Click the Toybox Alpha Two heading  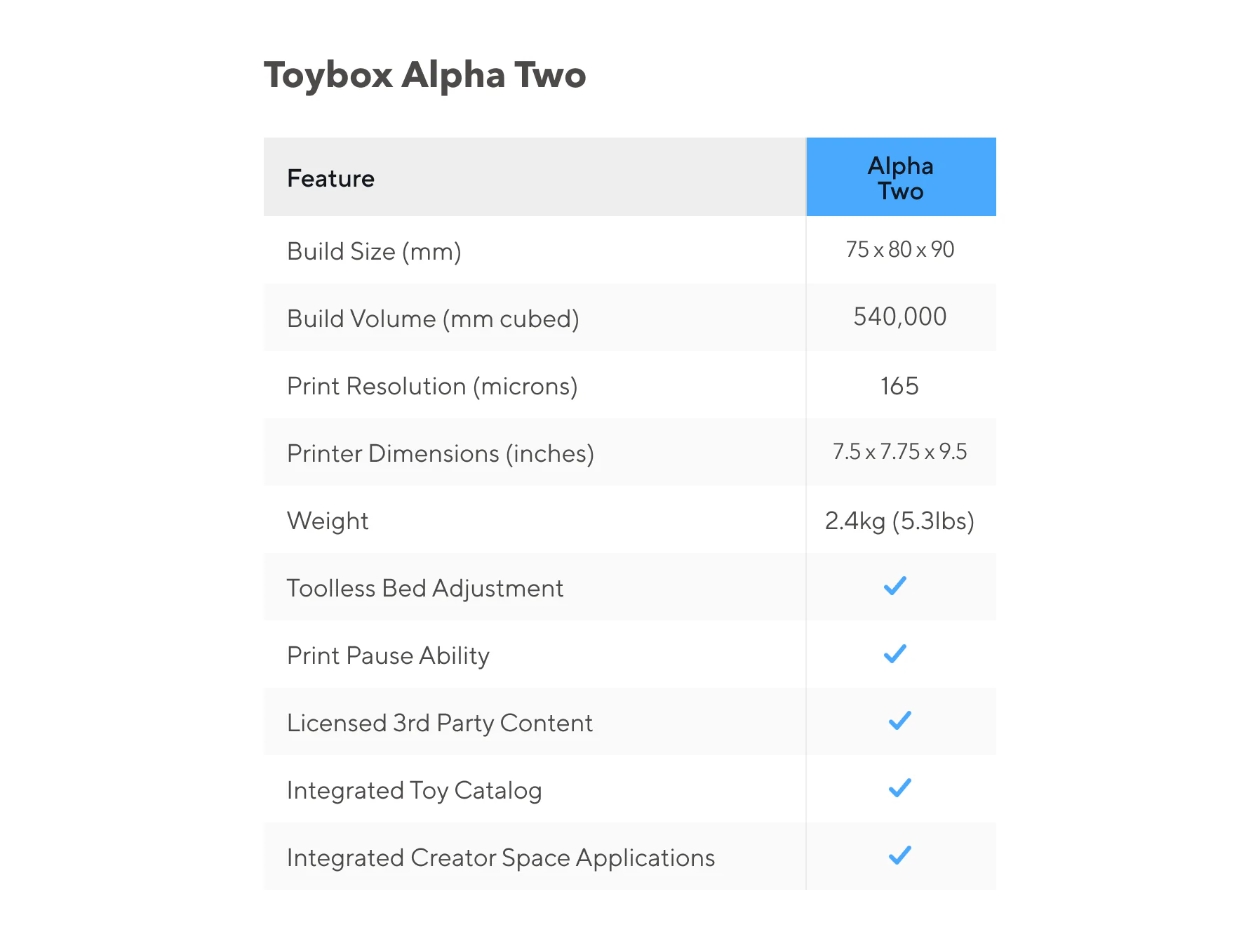(x=425, y=75)
